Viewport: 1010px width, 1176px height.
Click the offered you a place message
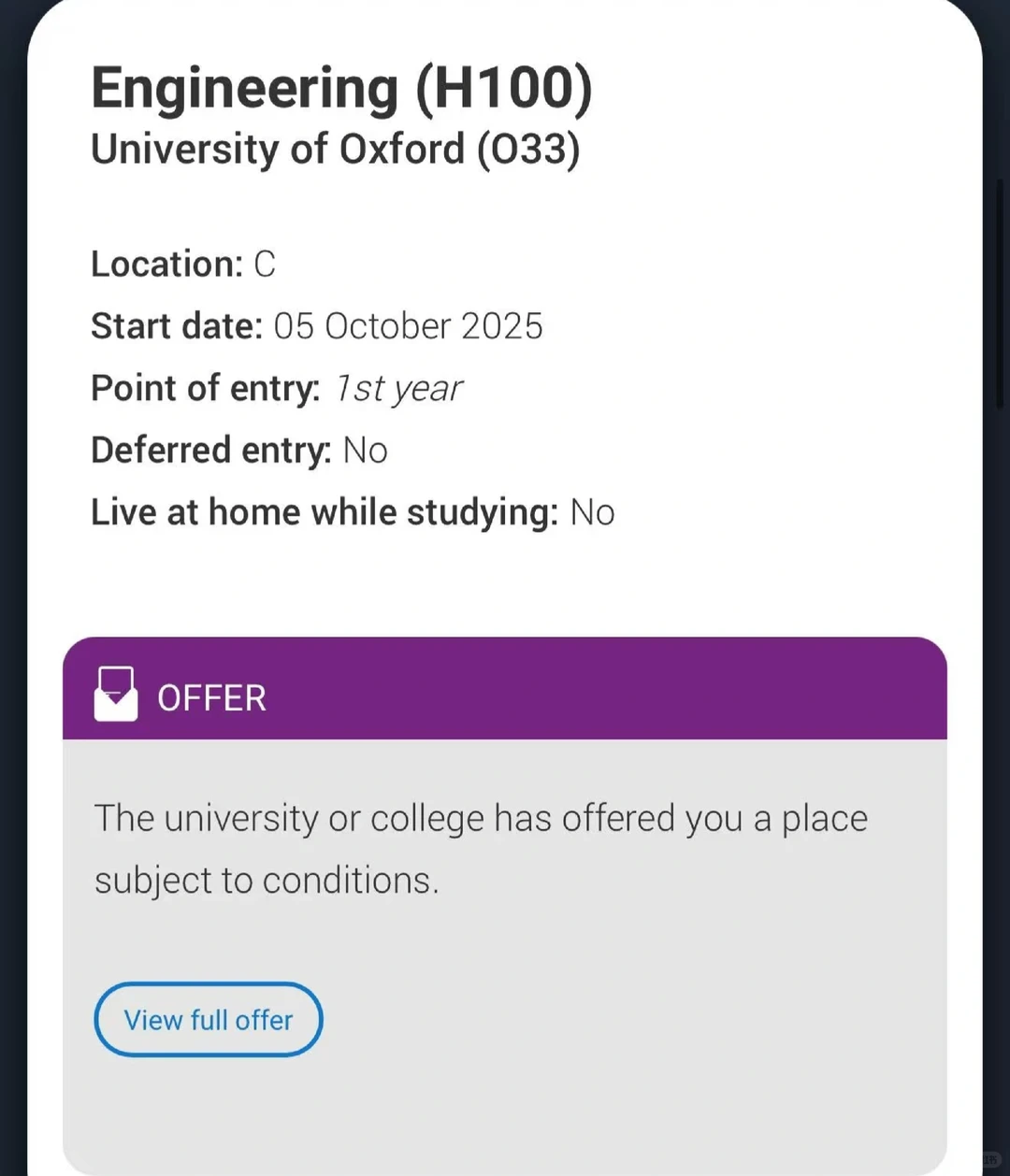coord(481,819)
